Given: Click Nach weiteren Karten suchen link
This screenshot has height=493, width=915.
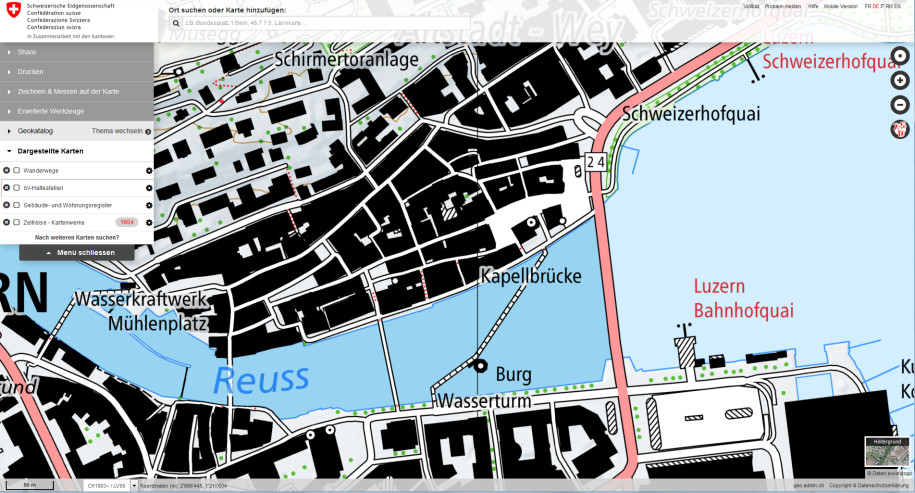Looking at the screenshot, I should [x=77, y=237].
